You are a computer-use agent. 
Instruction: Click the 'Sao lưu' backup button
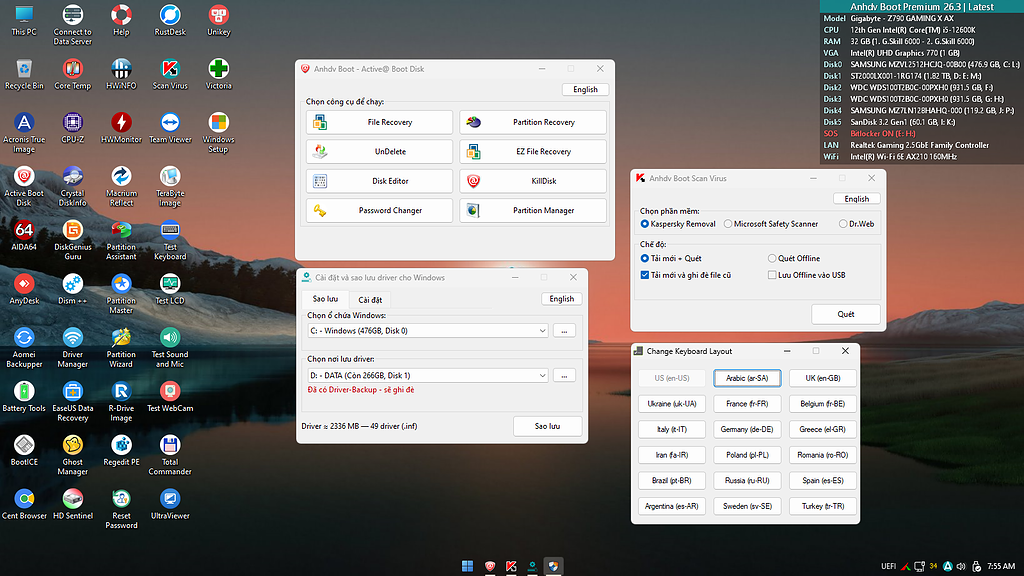(547, 426)
